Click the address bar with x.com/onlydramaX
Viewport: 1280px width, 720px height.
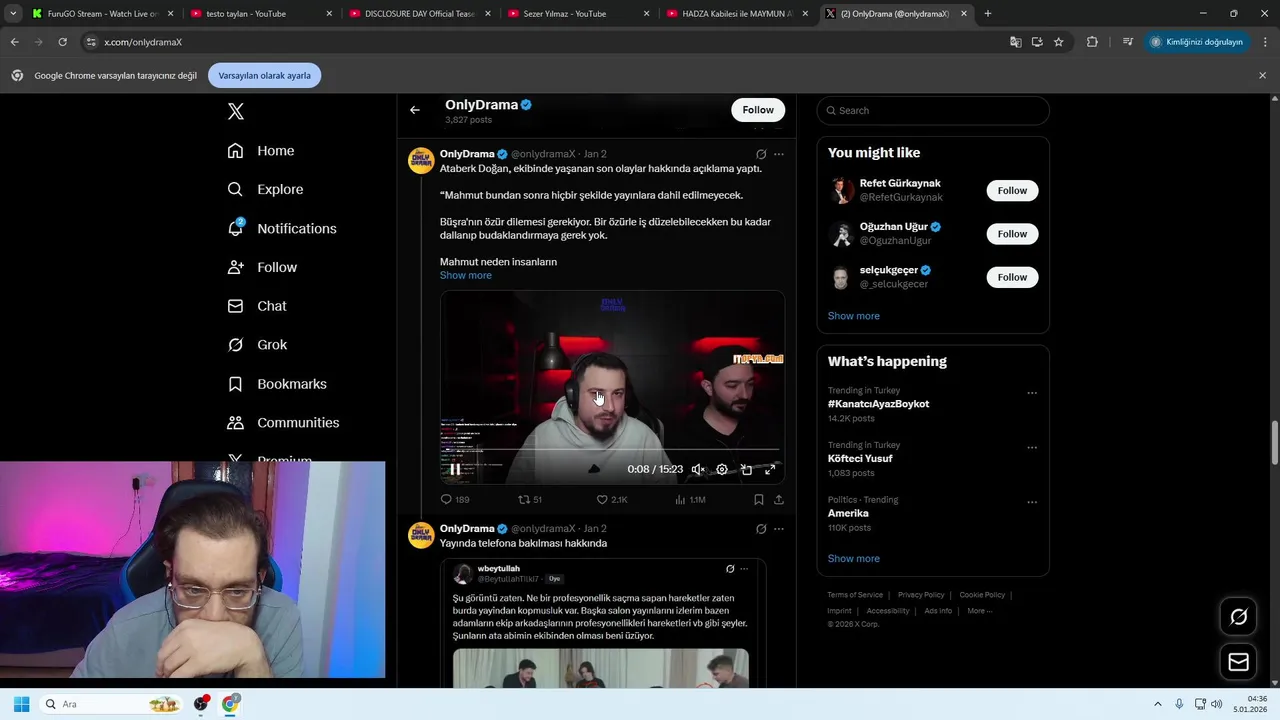point(540,42)
